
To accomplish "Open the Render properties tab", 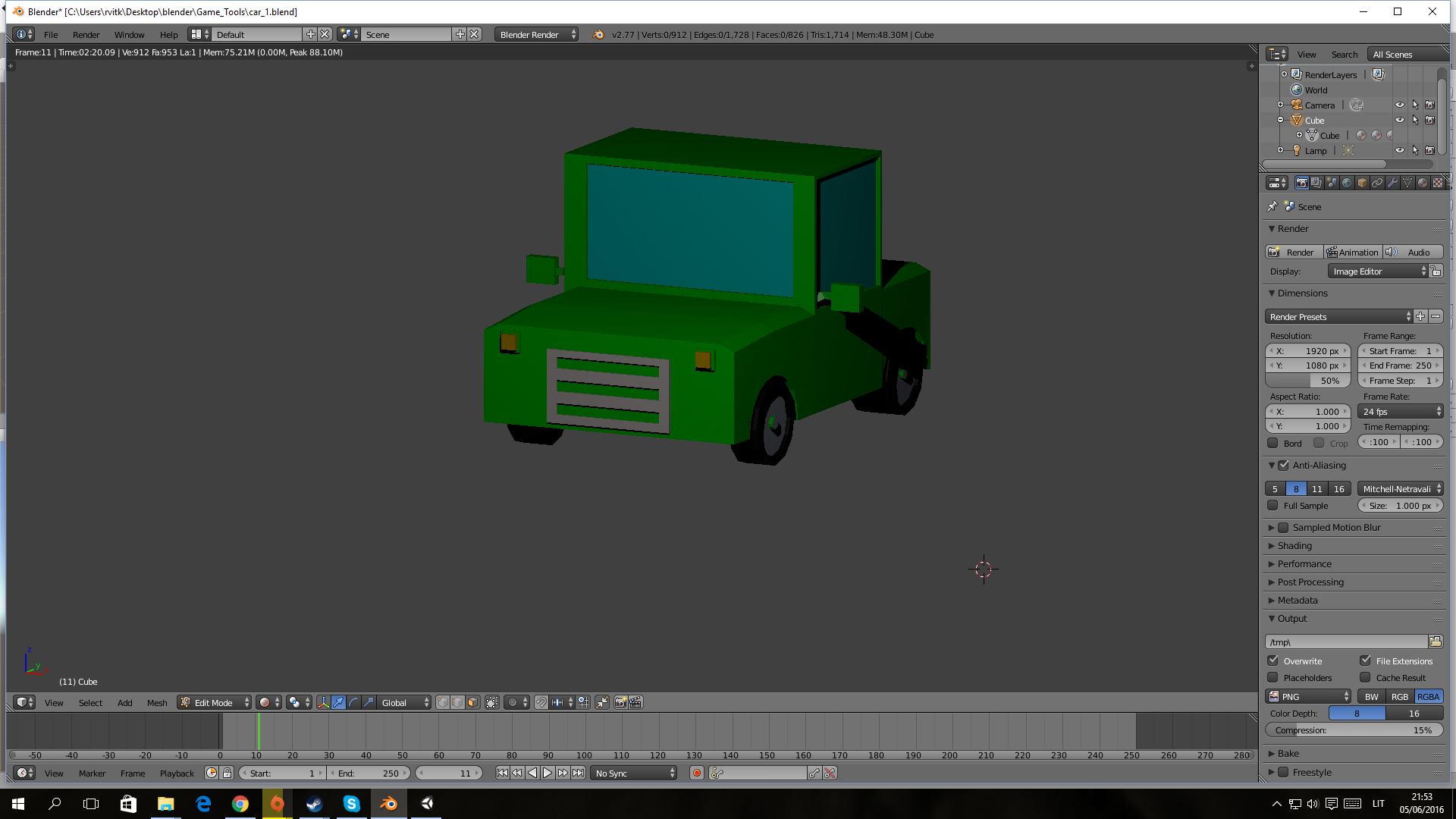I will 1301,183.
